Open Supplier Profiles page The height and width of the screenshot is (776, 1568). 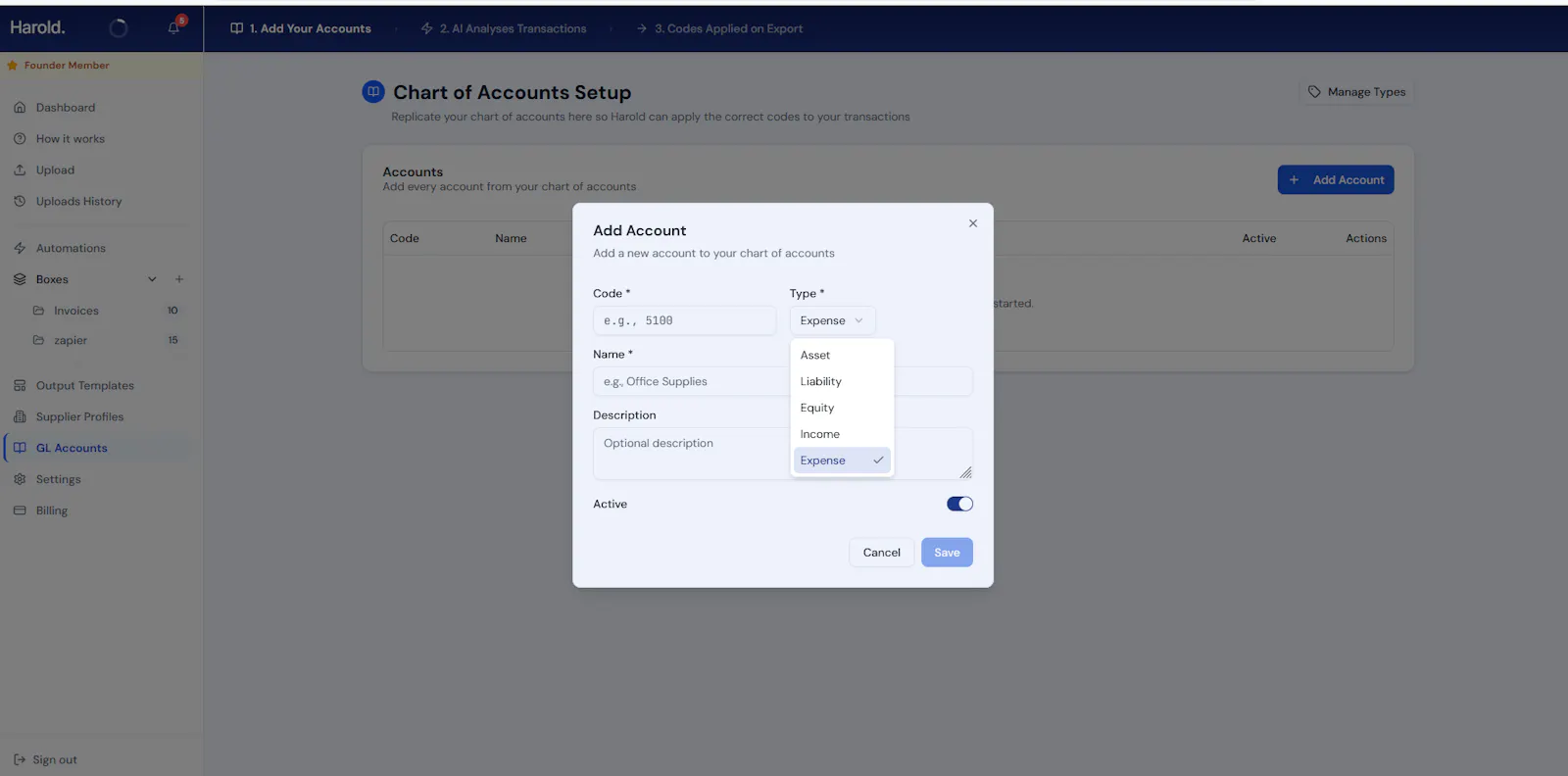point(80,417)
